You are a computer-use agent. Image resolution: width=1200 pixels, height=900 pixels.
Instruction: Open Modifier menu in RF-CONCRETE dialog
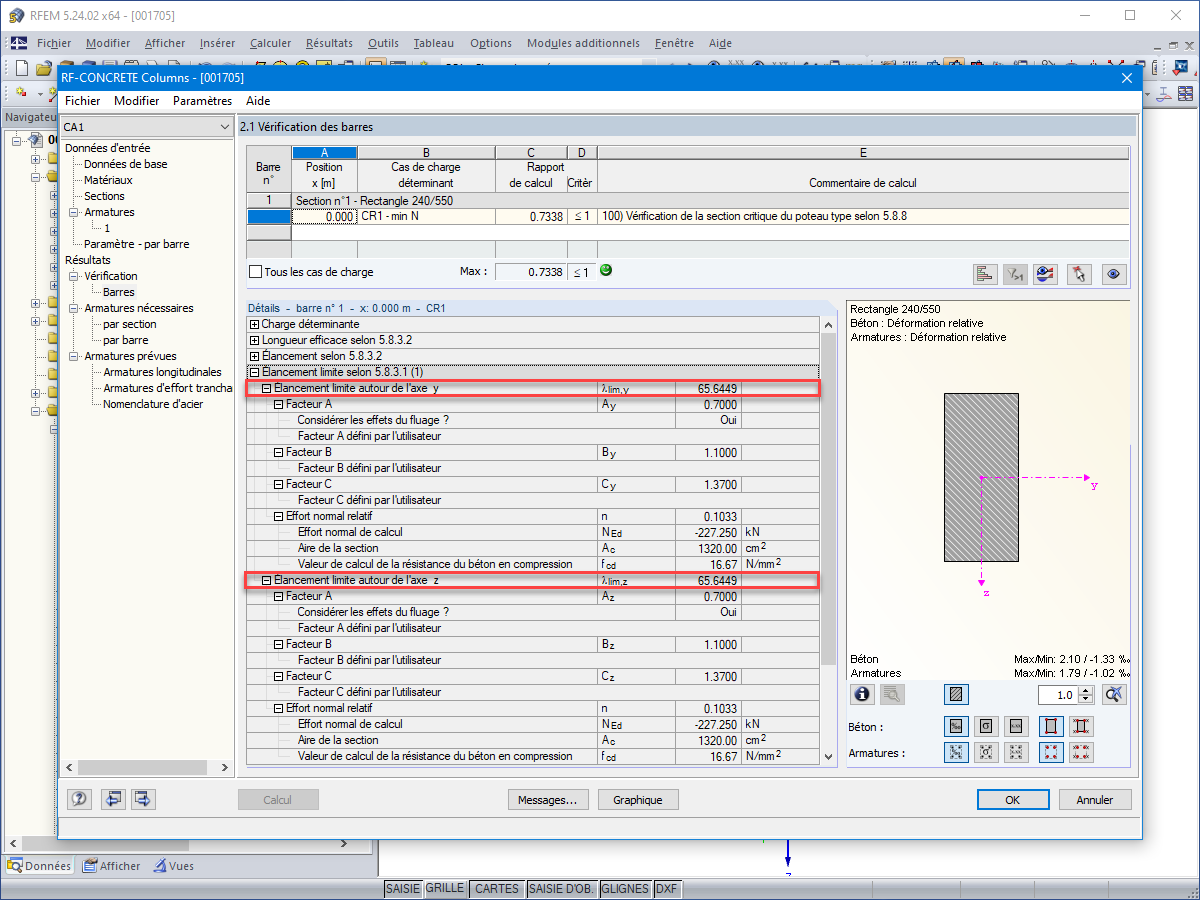136,101
